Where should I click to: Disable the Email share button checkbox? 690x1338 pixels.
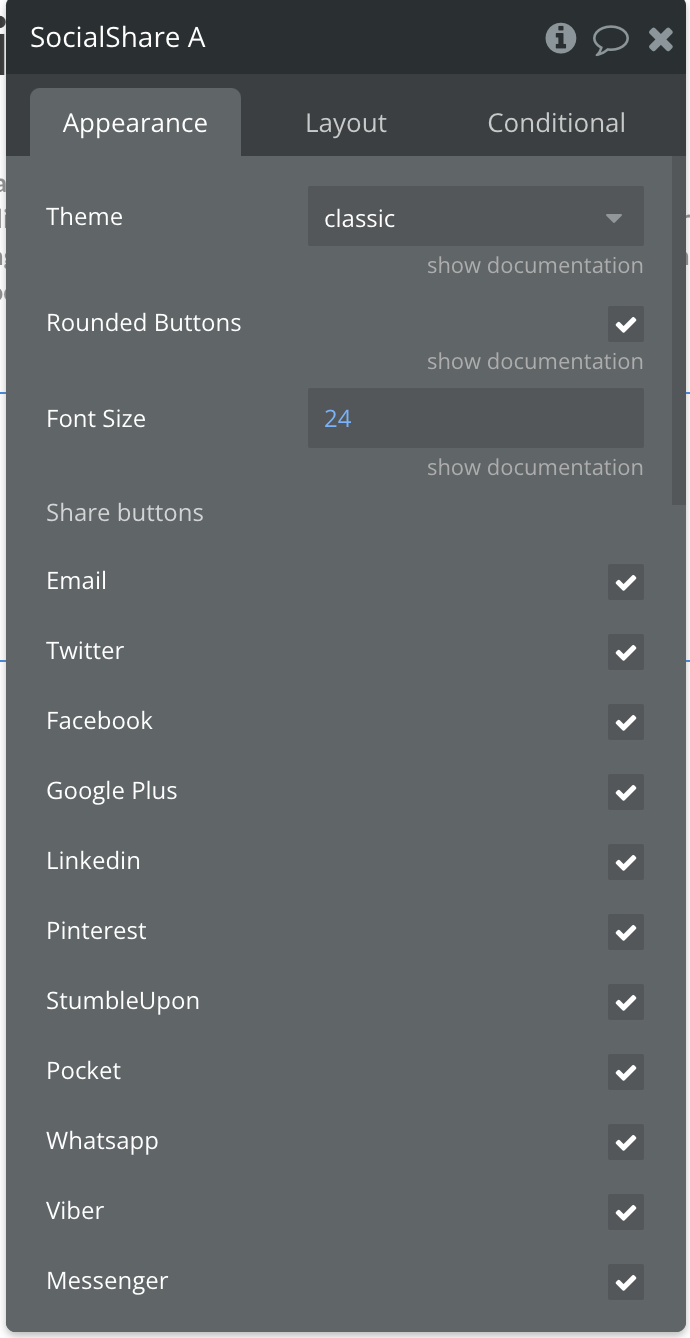(626, 582)
